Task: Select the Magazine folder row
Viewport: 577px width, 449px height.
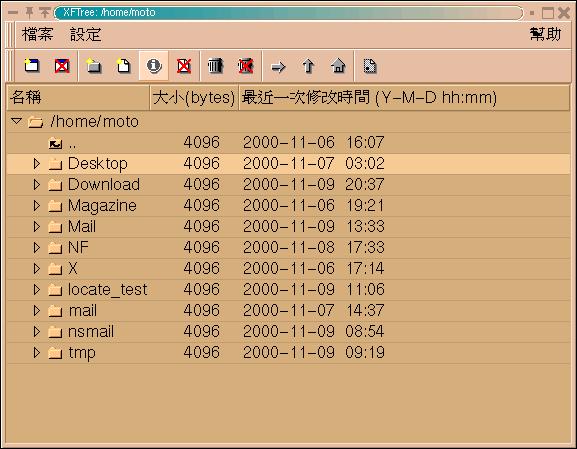Action: tap(288, 206)
